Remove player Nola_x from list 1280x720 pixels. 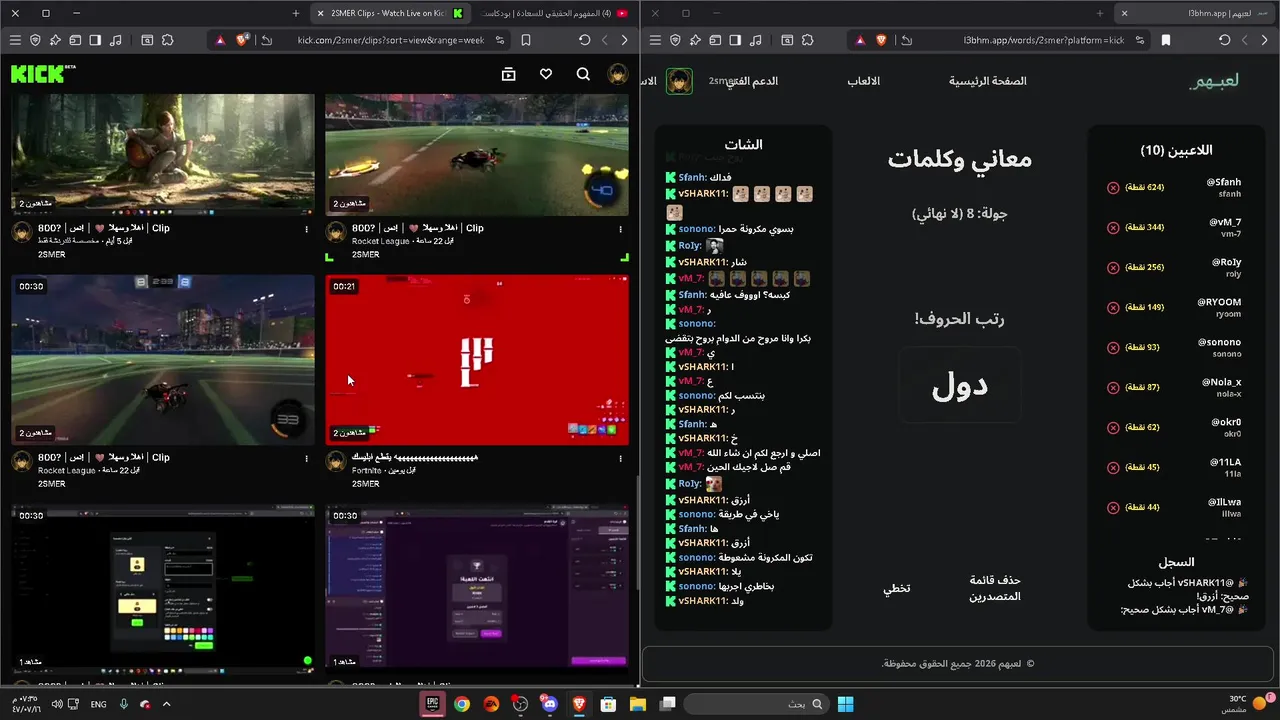pos(1113,388)
